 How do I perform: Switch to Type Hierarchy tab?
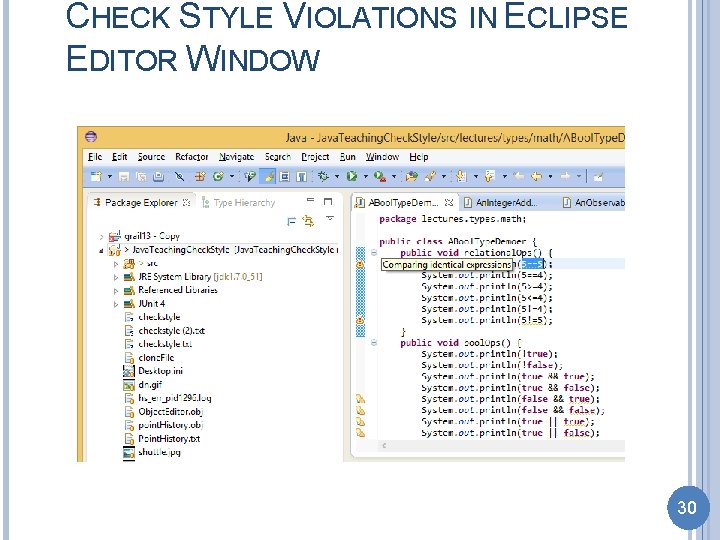coord(238,202)
